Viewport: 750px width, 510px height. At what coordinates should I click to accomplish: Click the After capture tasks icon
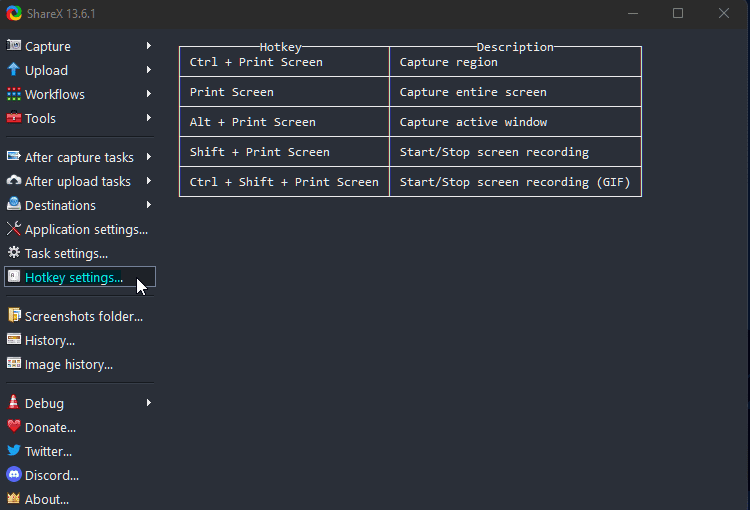coord(14,156)
